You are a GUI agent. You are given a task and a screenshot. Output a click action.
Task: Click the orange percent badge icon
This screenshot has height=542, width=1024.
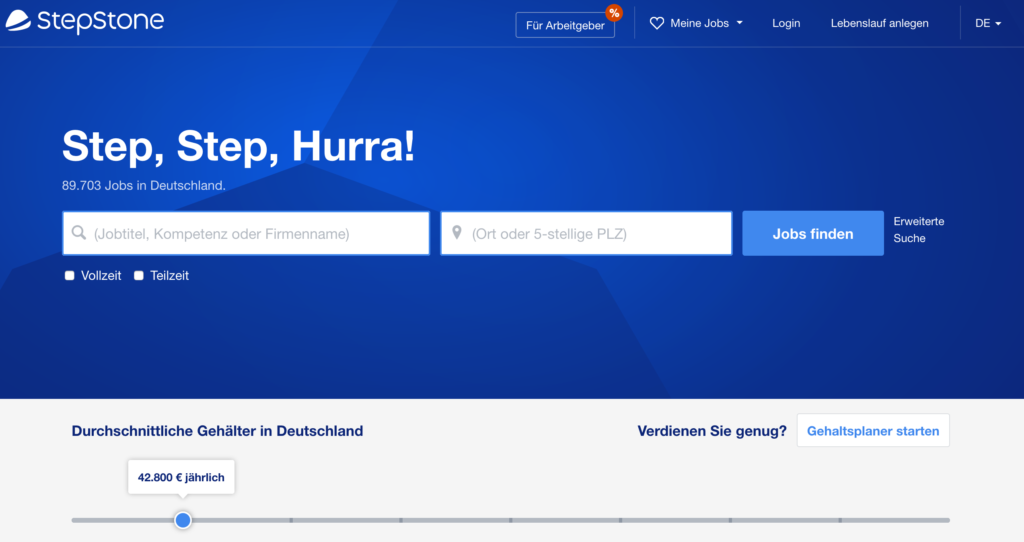point(614,13)
